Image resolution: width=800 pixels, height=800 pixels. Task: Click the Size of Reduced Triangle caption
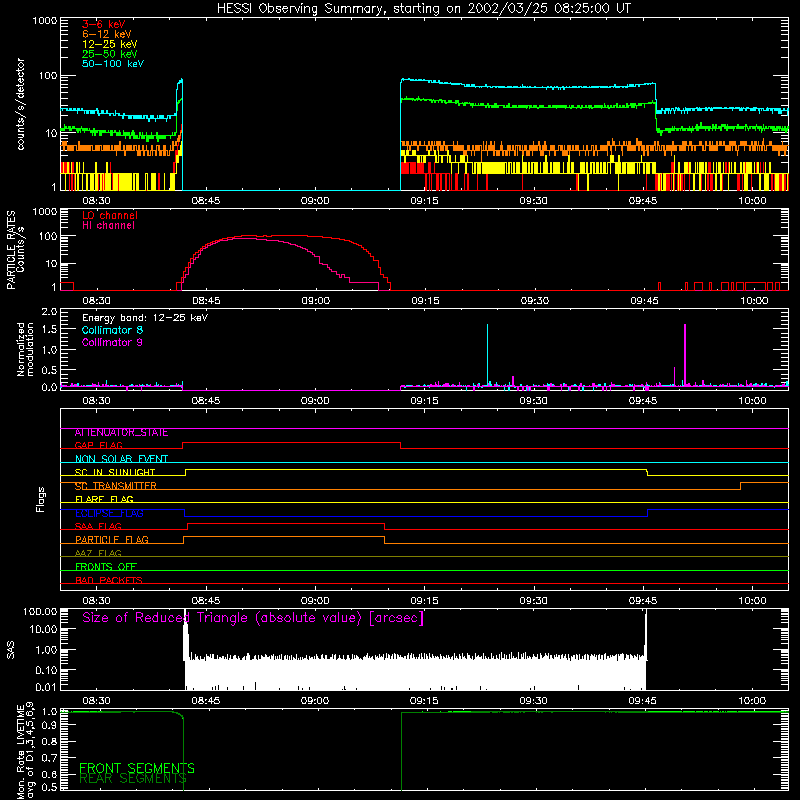tap(253, 618)
